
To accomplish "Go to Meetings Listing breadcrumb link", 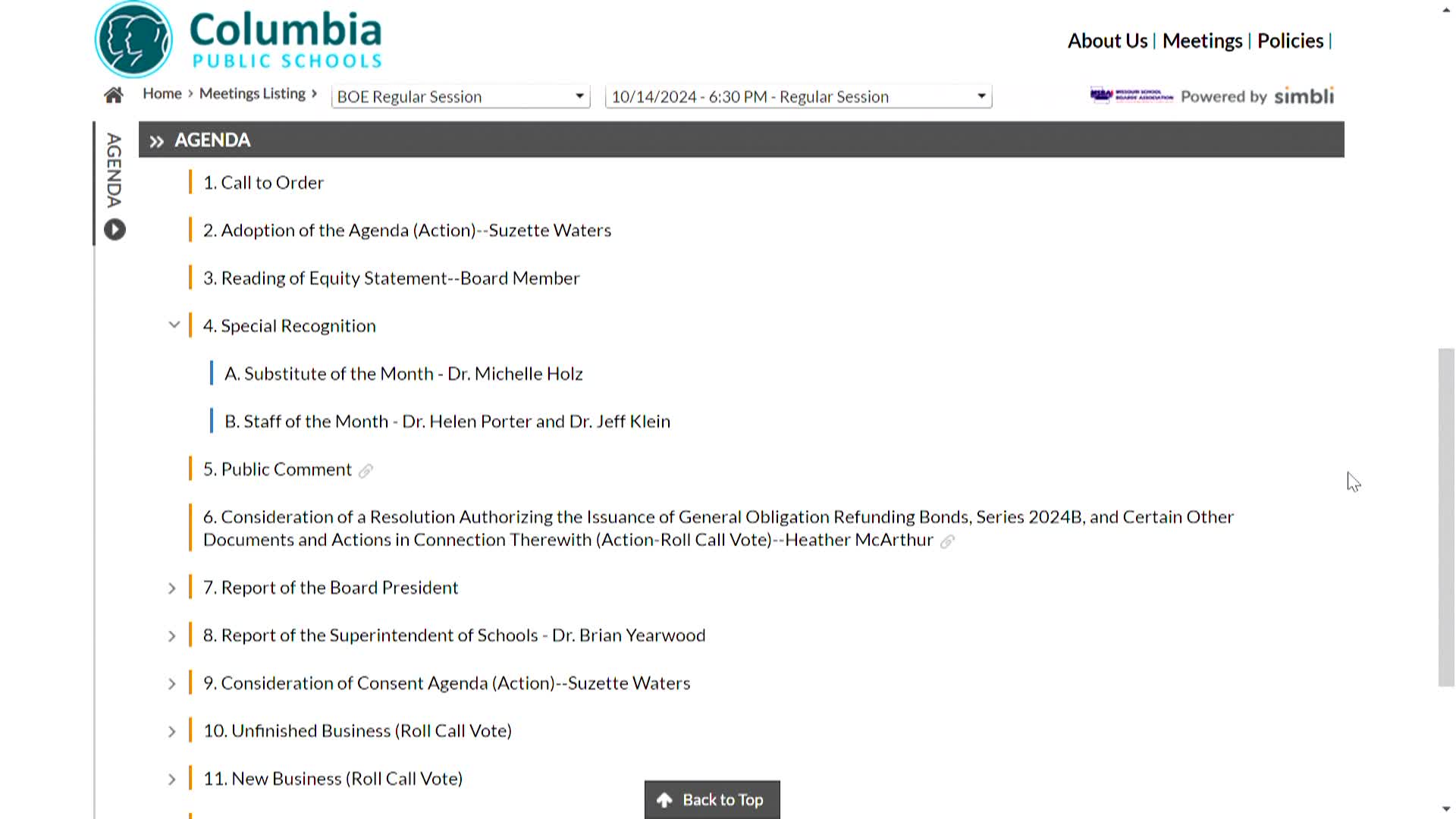I will [x=253, y=93].
